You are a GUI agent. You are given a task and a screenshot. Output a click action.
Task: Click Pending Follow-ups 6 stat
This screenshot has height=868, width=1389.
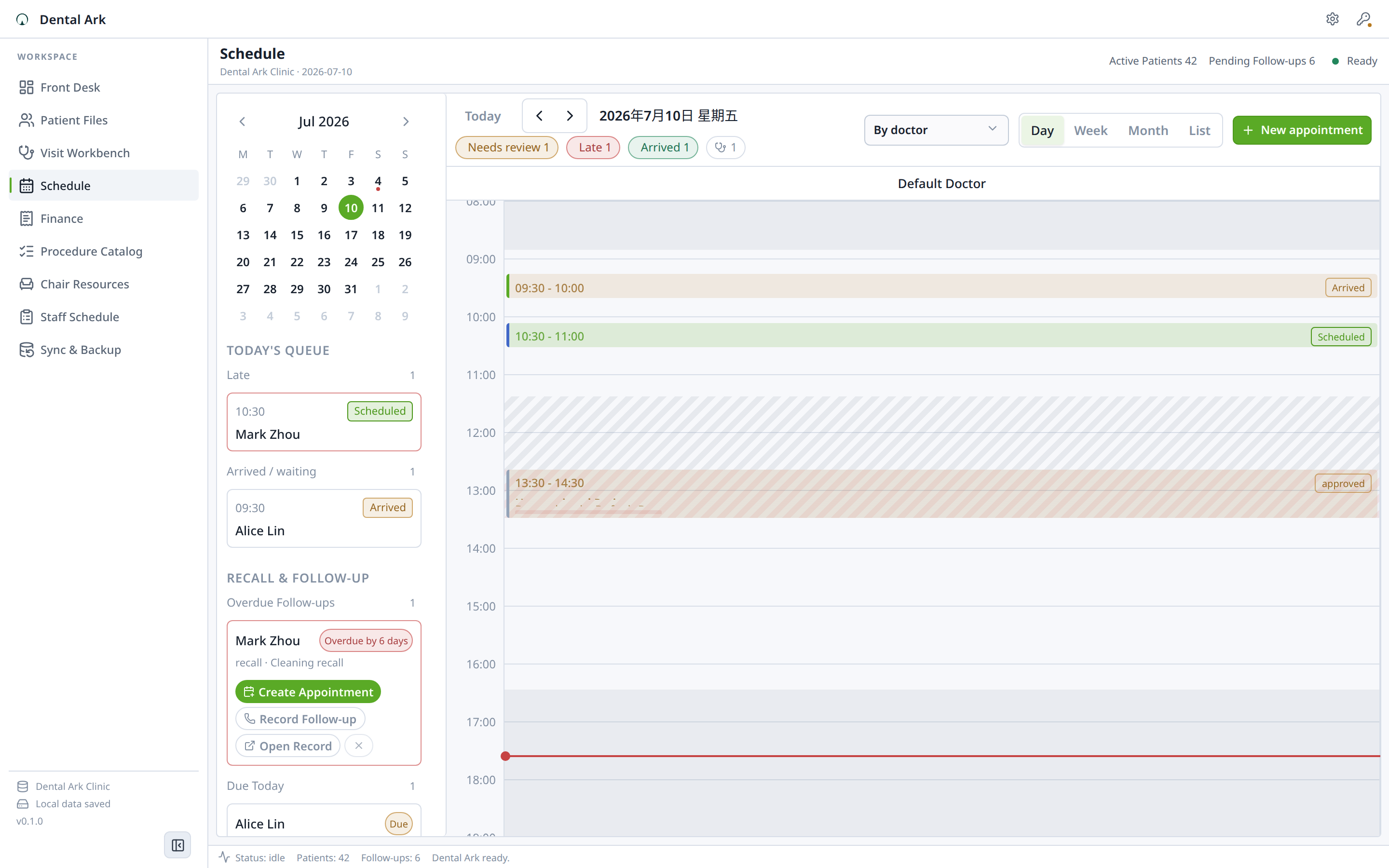tap(1262, 61)
